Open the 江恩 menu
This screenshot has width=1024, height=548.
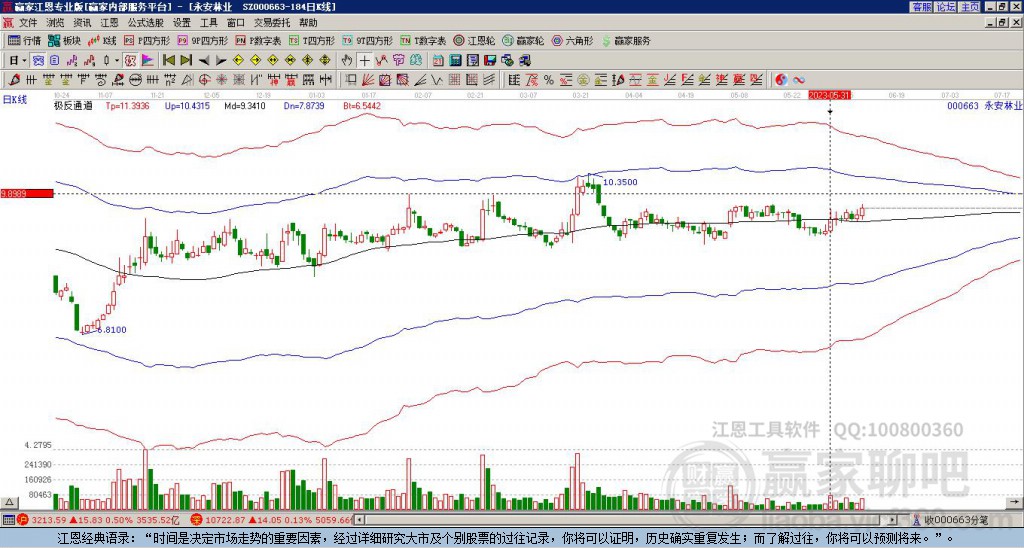point(109,23)
